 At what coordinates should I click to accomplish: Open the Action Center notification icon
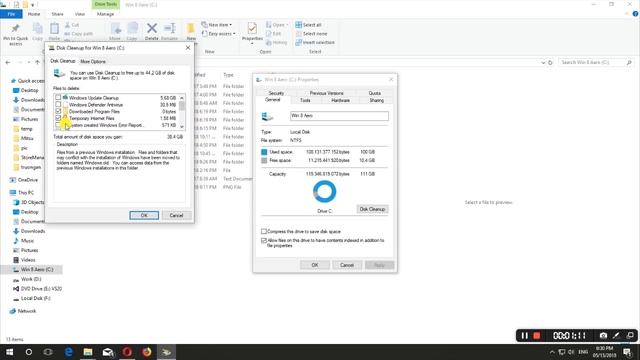(x=628, y=352)
